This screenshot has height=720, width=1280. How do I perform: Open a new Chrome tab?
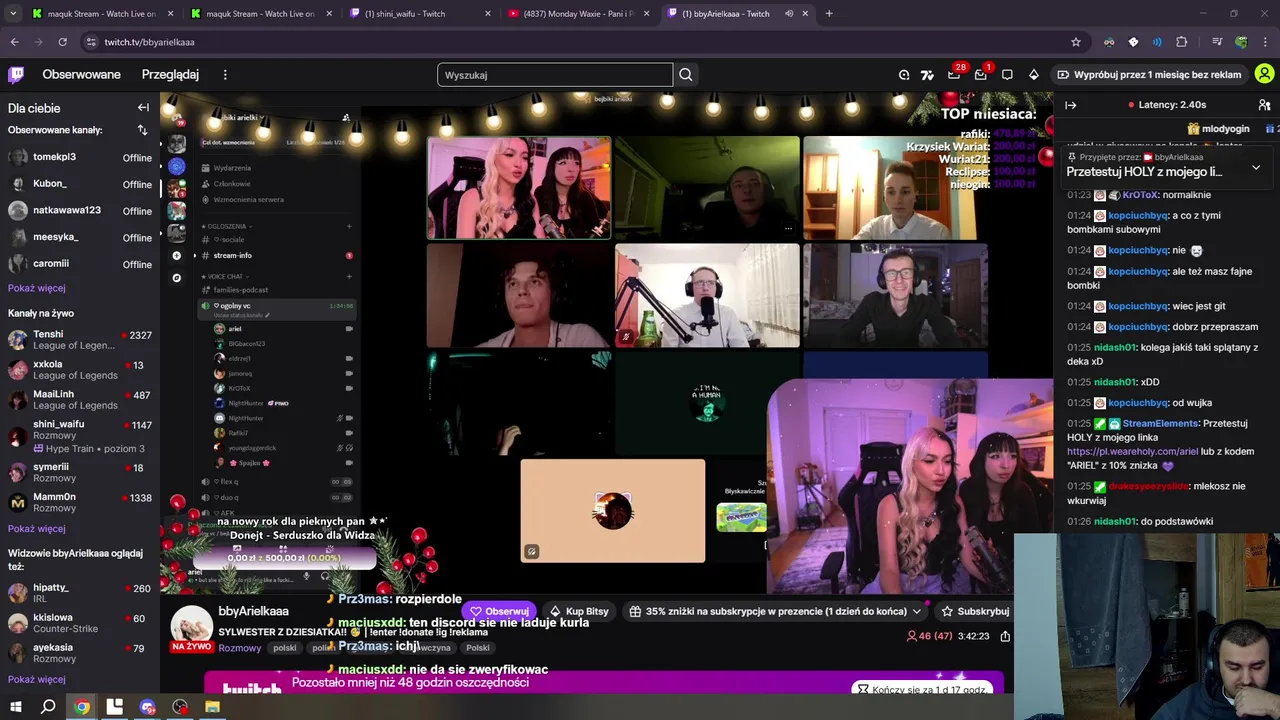click(x=829, y=13)
